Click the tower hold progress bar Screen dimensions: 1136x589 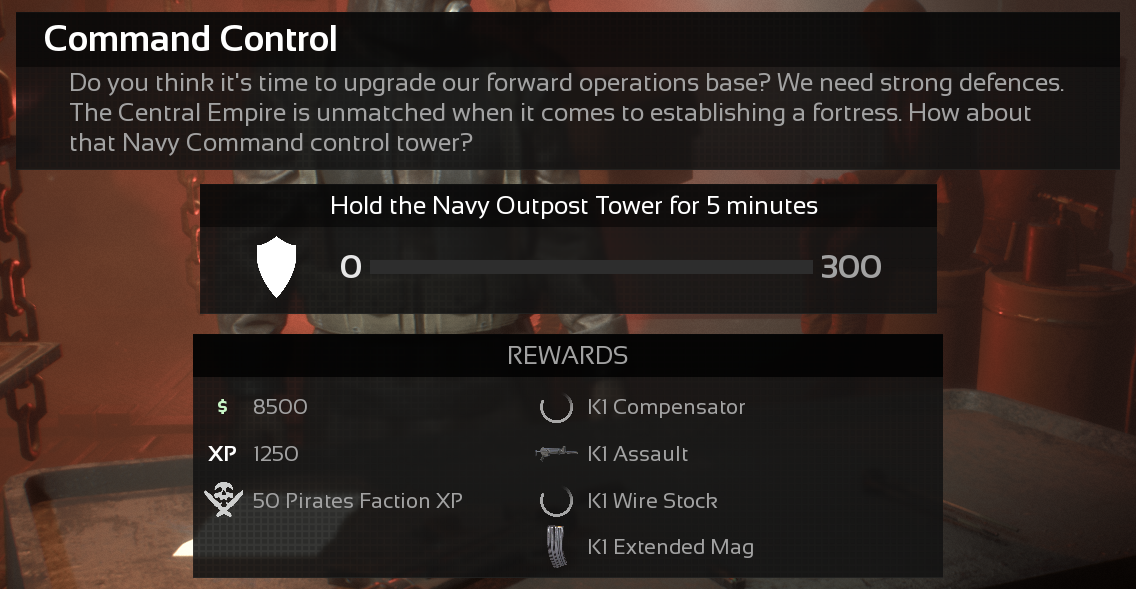coord(590,268)
